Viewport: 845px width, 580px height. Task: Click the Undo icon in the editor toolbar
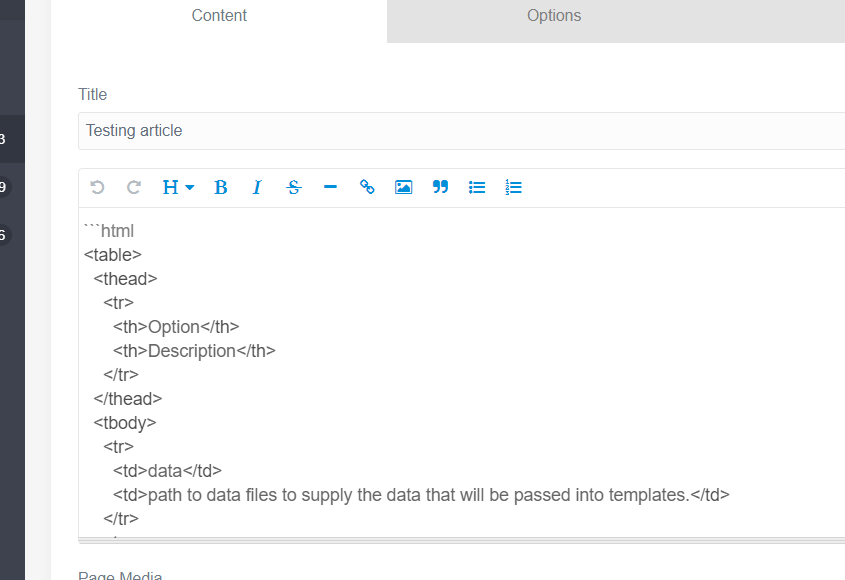pos(96,187)
